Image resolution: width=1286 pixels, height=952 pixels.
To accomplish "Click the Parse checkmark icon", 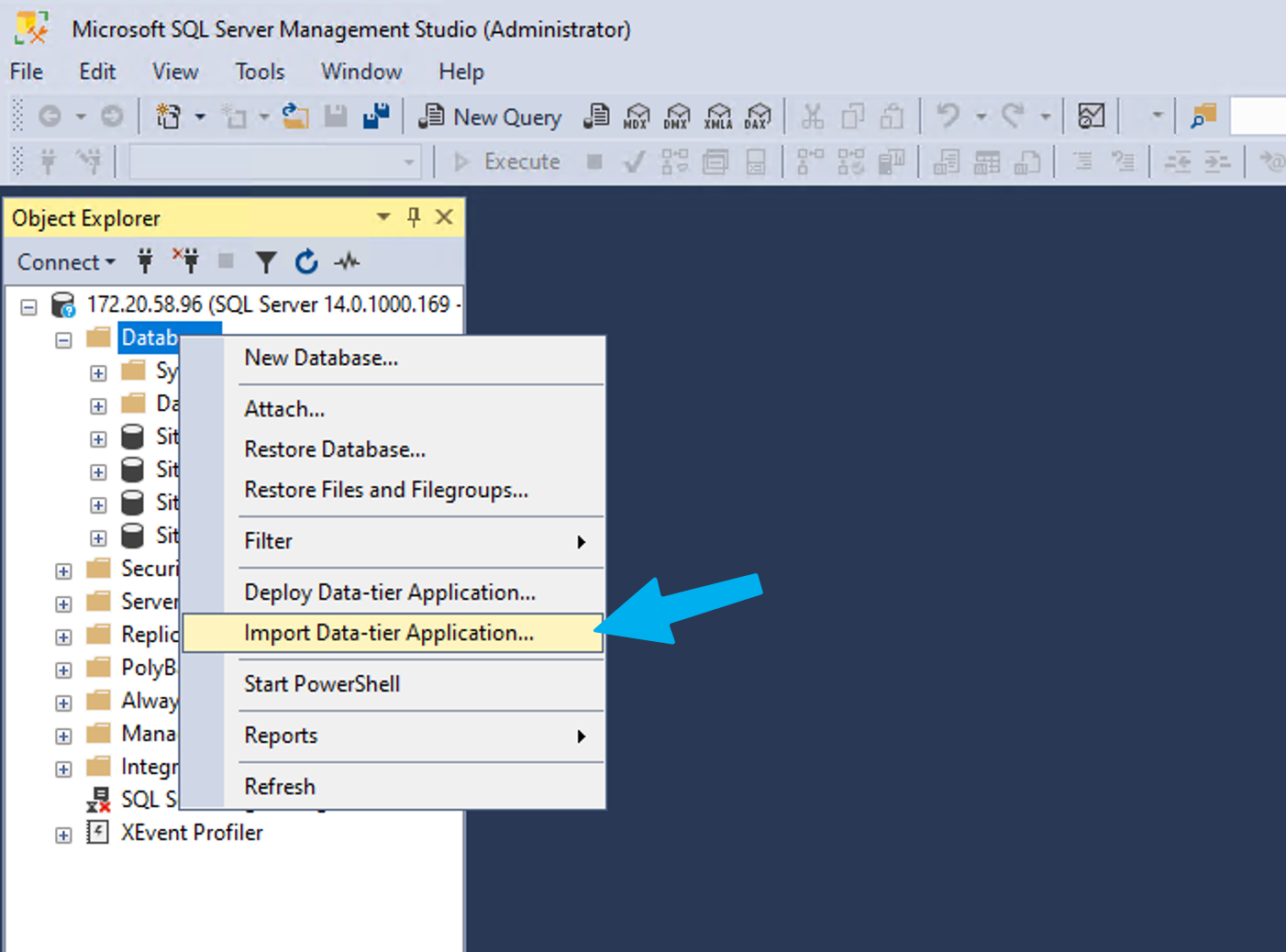I will pyautogui.click(x=633, y=162).
